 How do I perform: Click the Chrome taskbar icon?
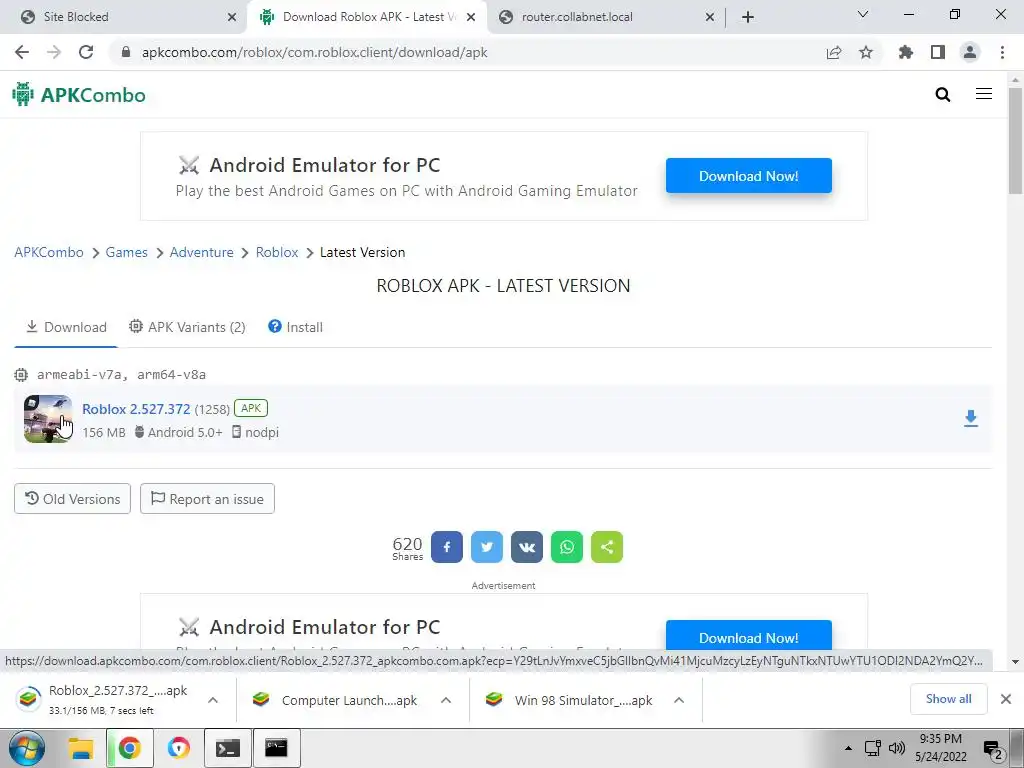(129, 748)
